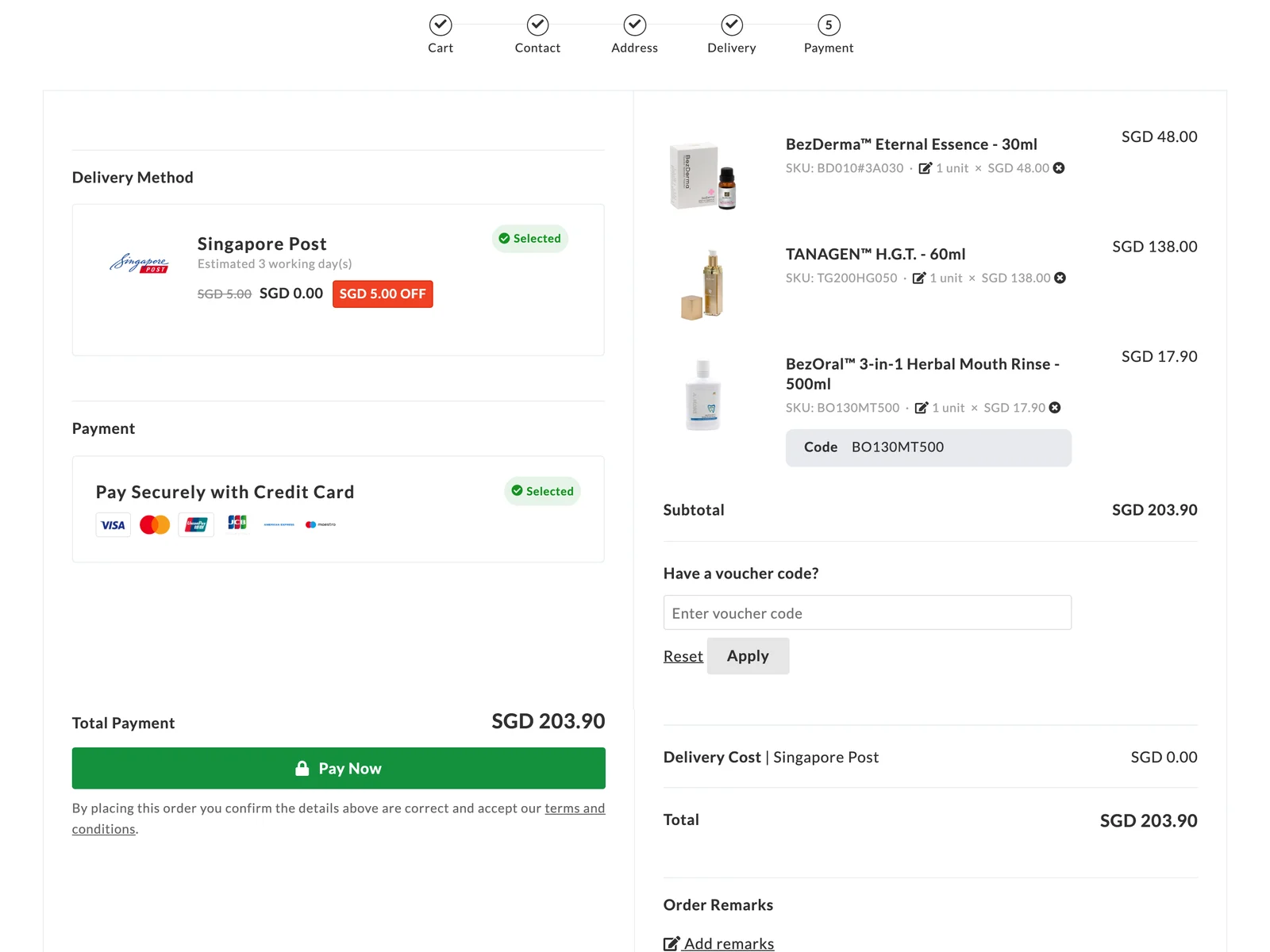Click the American Express card icon
The image size is (1270, 952).
[279, 524]
